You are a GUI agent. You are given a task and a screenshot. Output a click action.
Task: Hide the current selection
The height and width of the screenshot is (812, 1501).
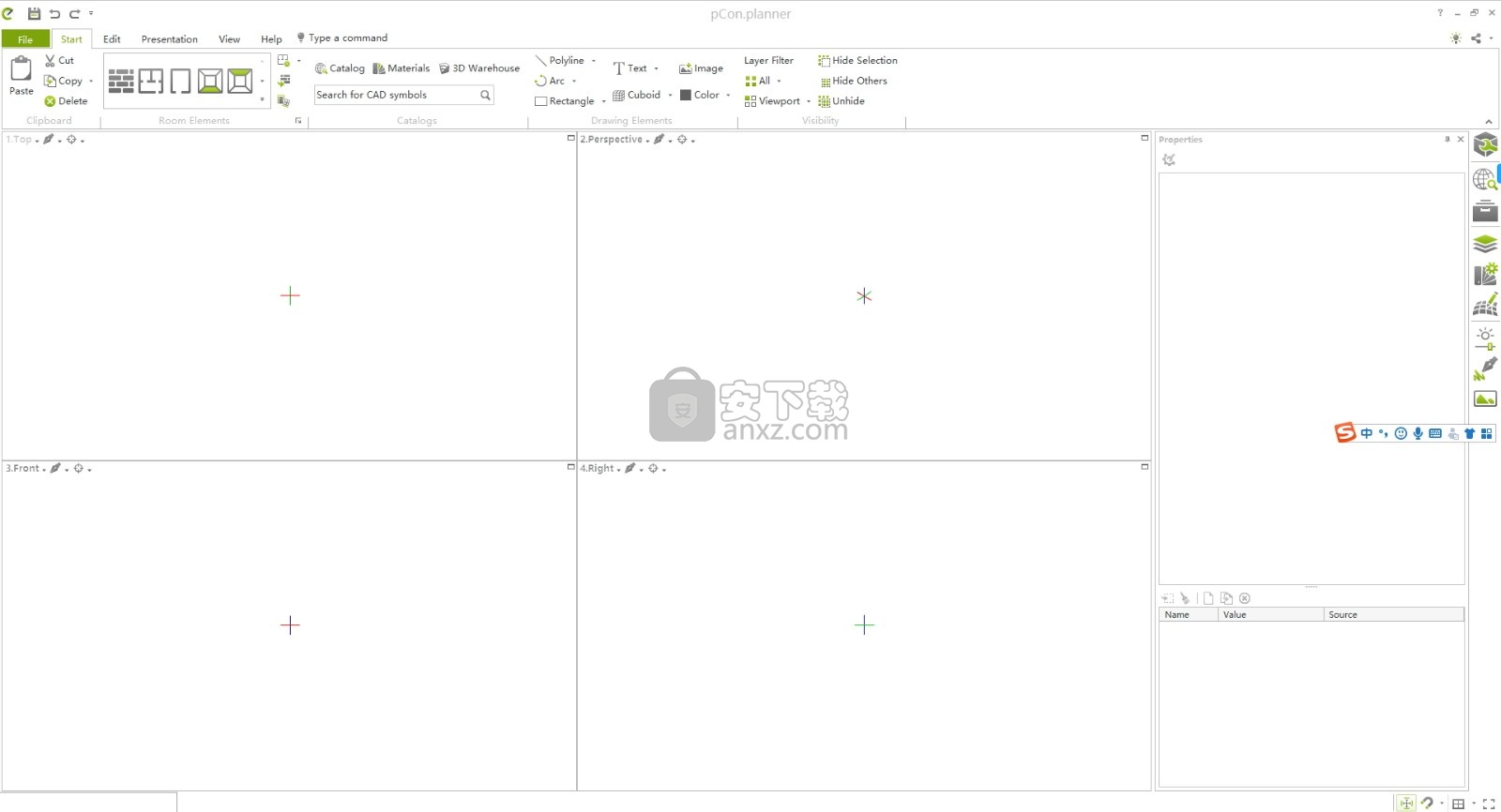click(x=857, y=60)
